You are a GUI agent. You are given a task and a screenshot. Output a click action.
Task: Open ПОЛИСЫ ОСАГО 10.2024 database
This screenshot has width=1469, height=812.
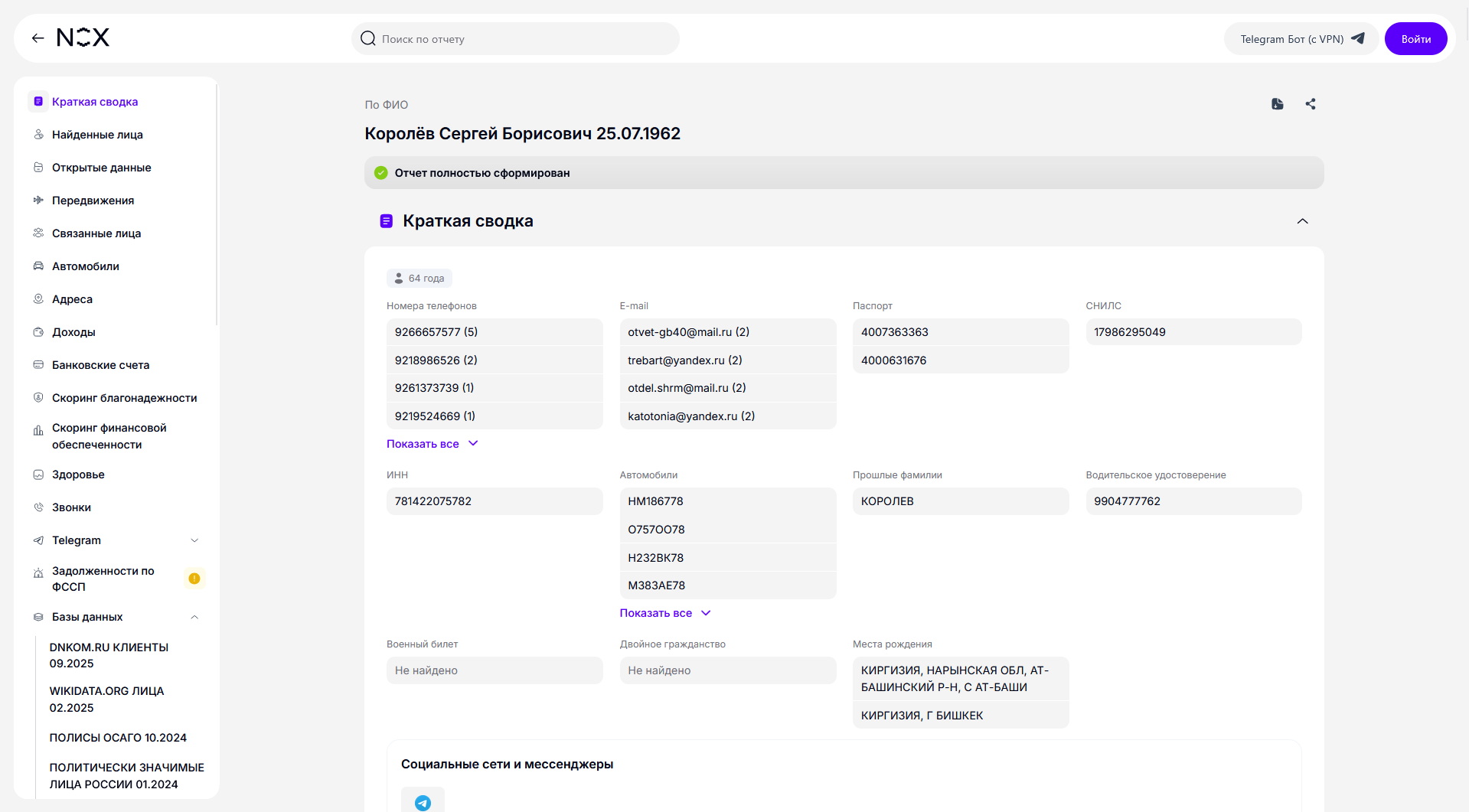tap(118, 738)
